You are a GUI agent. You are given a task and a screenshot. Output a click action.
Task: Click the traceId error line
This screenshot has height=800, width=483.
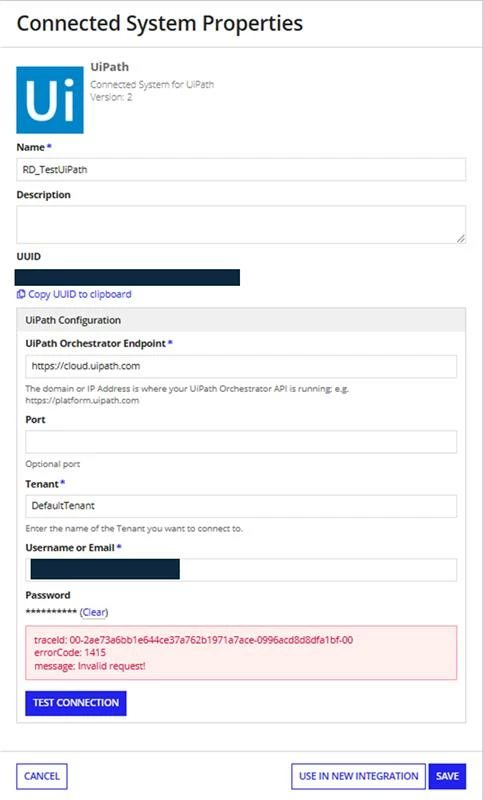193,640
